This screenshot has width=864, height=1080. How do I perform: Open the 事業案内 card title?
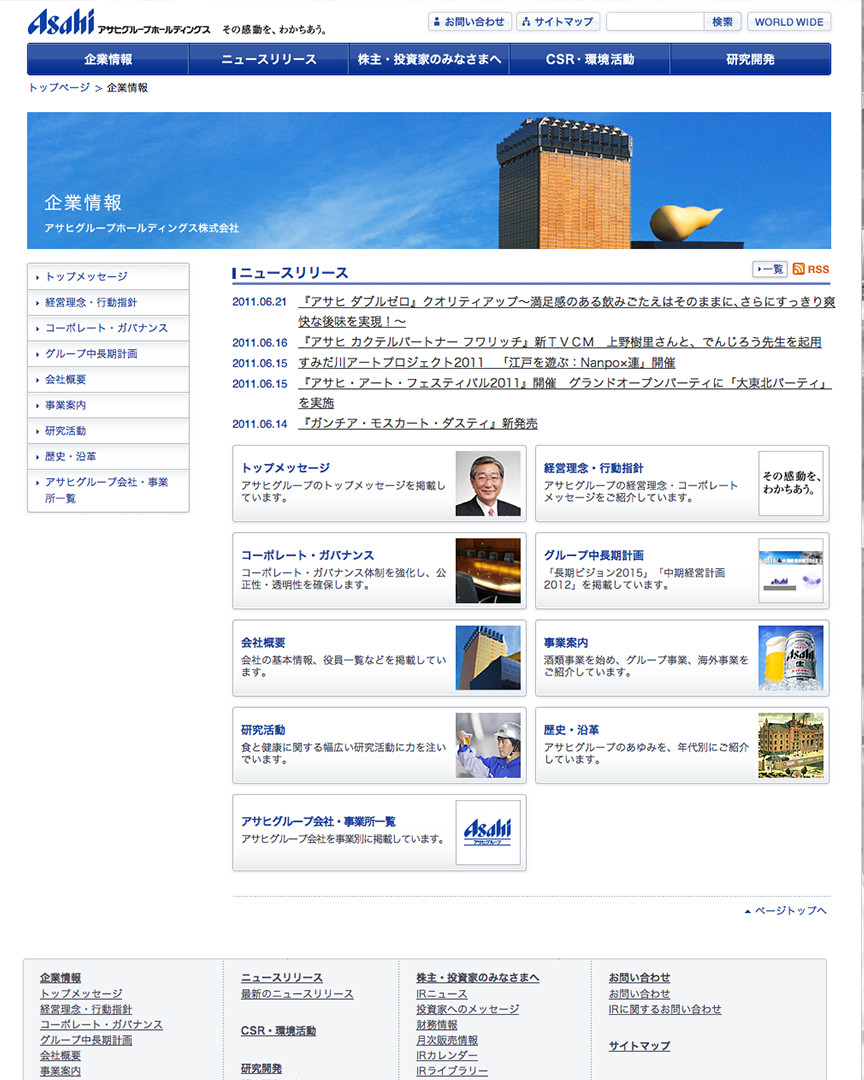tap(566, 643)
